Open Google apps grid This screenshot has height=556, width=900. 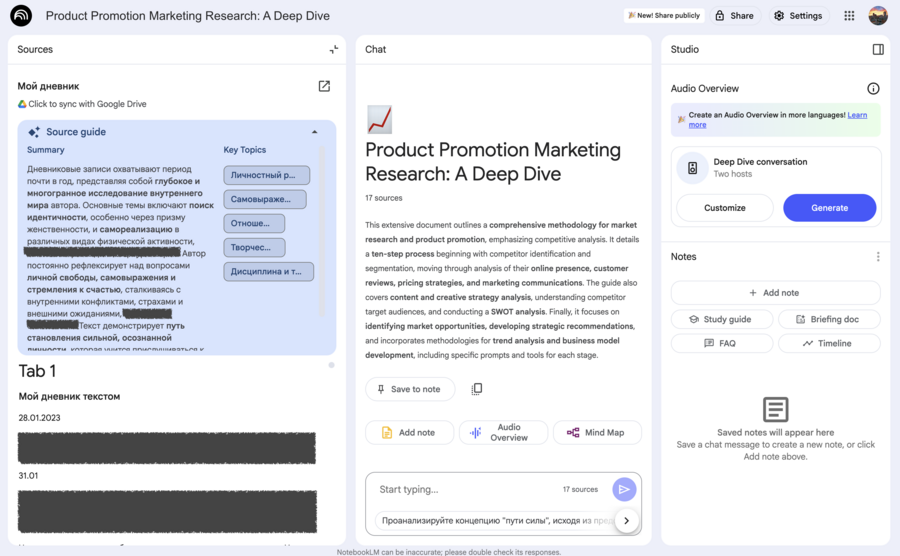tap(849, 16)
